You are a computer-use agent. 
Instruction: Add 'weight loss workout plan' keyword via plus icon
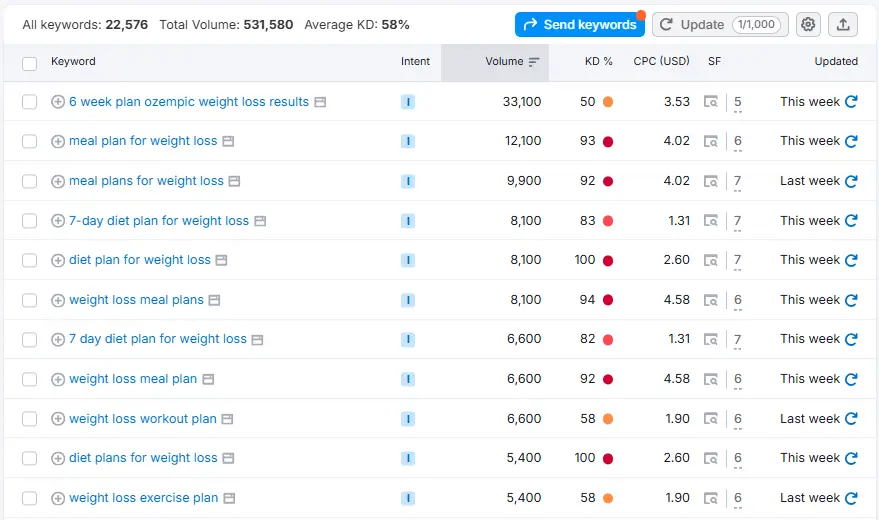point(58,419)
